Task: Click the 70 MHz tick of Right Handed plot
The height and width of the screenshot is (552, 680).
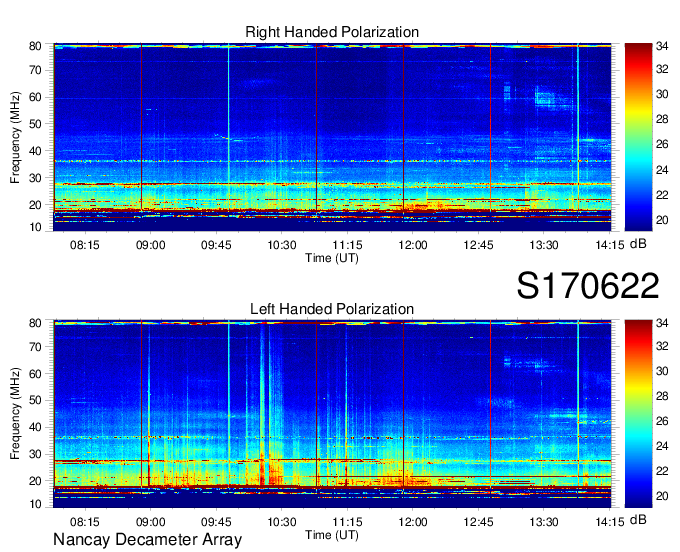Action: 35,70
